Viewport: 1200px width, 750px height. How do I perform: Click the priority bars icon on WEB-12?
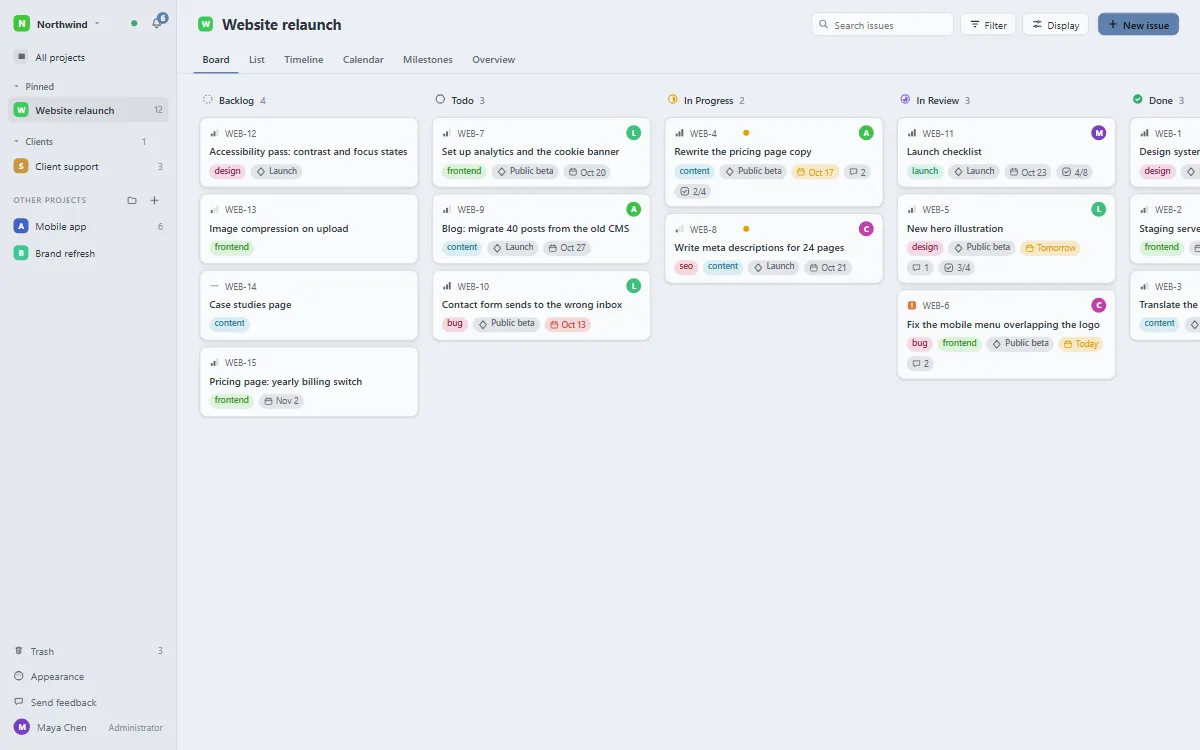tap(214, 133)
